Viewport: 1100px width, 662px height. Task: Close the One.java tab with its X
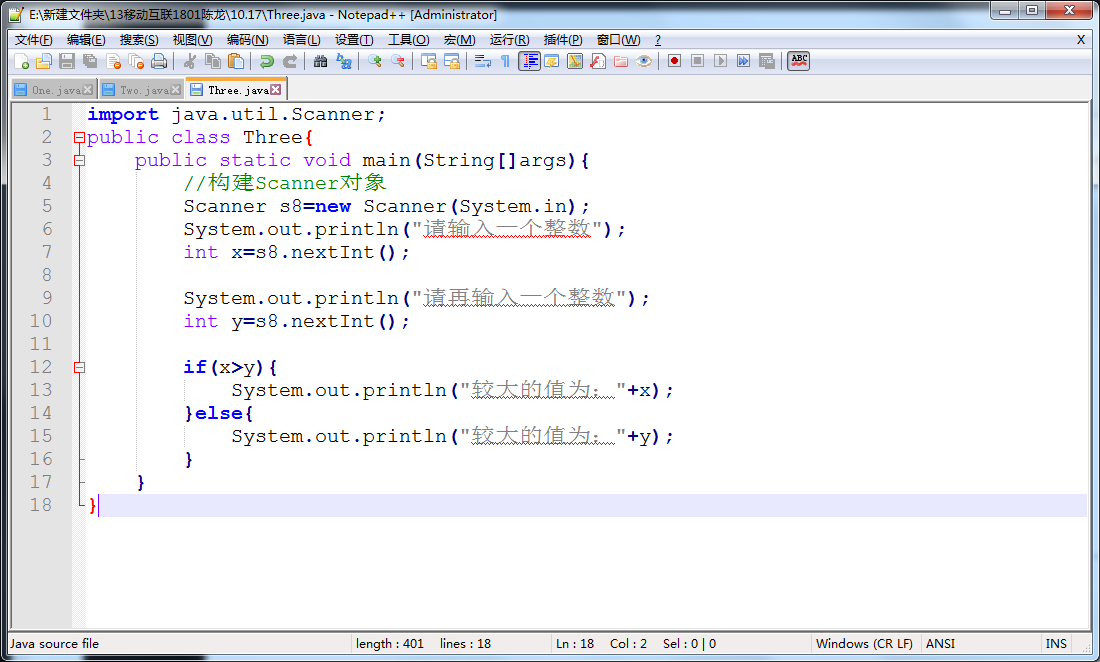click(x=87, y=90)
